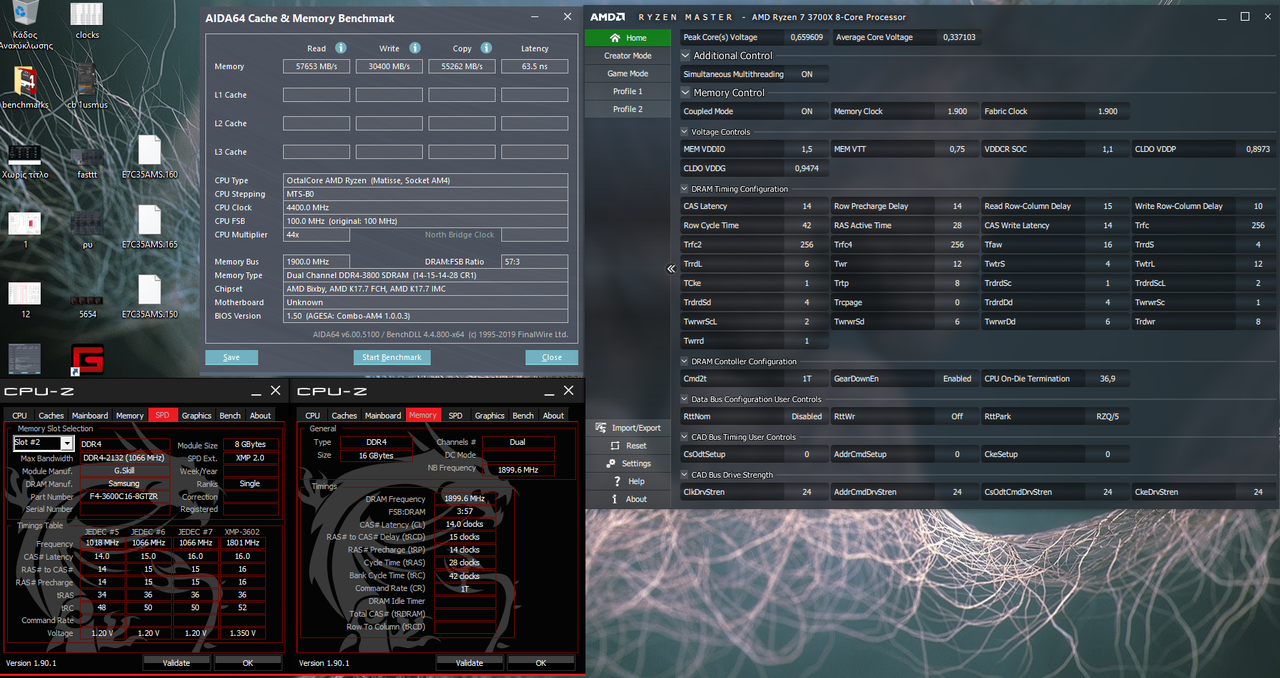Change the RttWr Off setting
Viewport: 1280px width, 678px height.
pyautogui.click(x=957, y=417)
